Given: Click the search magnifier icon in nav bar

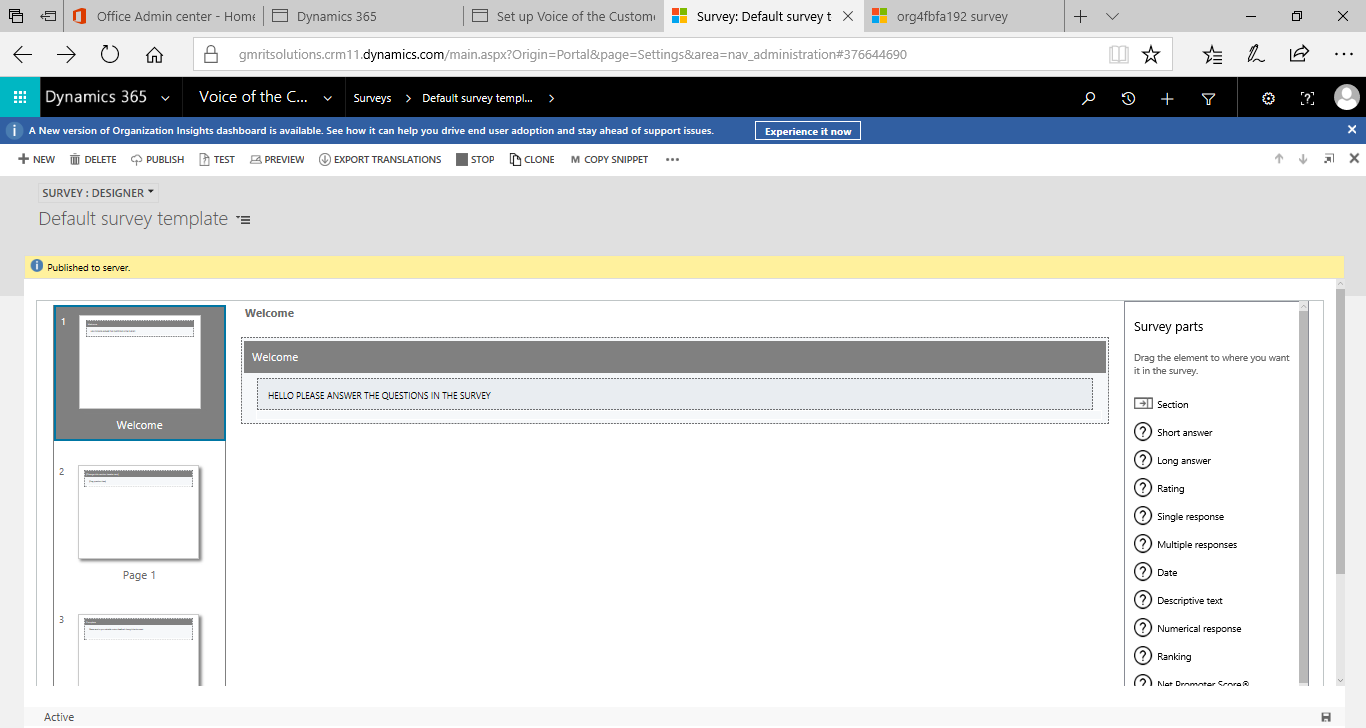Looking at the screenshot, I should (x=1089, y=98).
